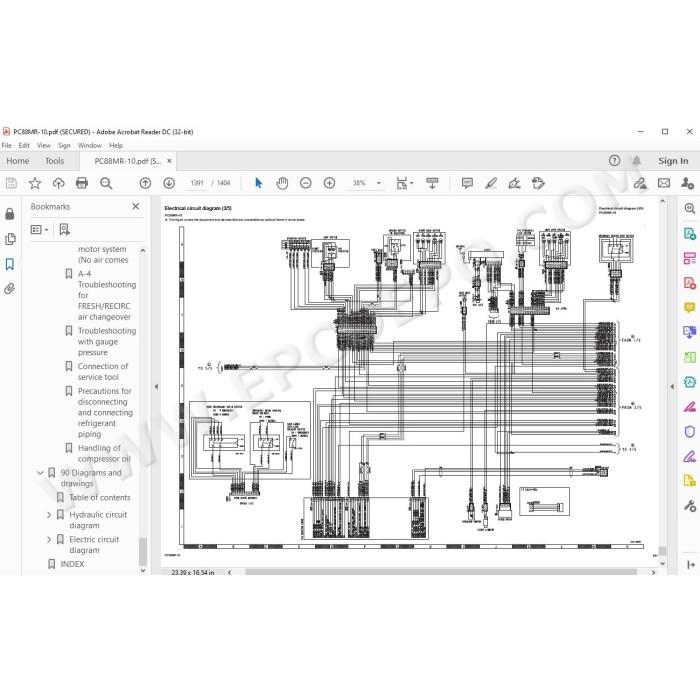Open the Stamp tool in the toolbar

[538, 183]
